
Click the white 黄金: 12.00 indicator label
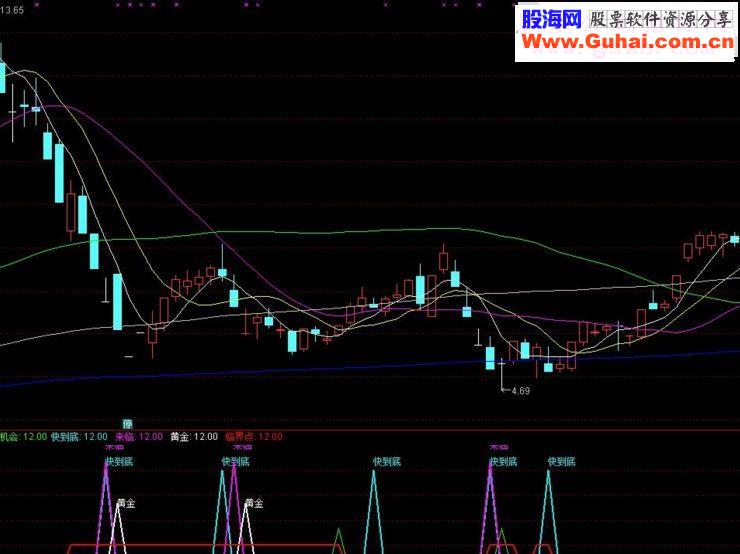[194, 436]
